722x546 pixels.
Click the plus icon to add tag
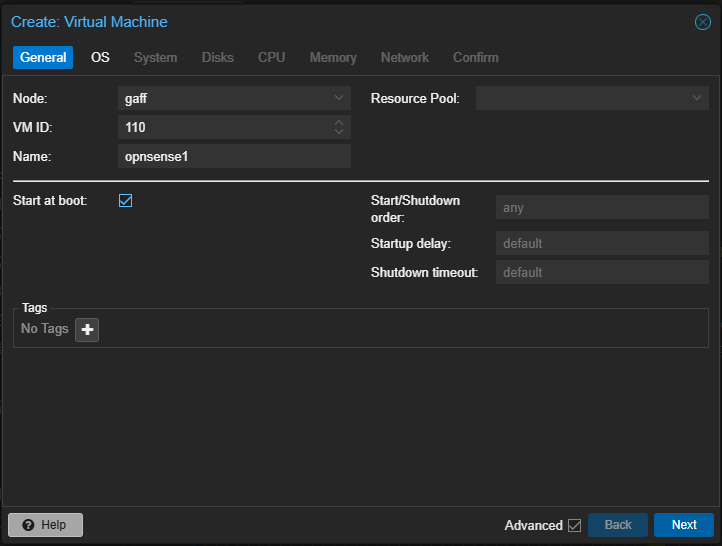click(x=87, y=329)
